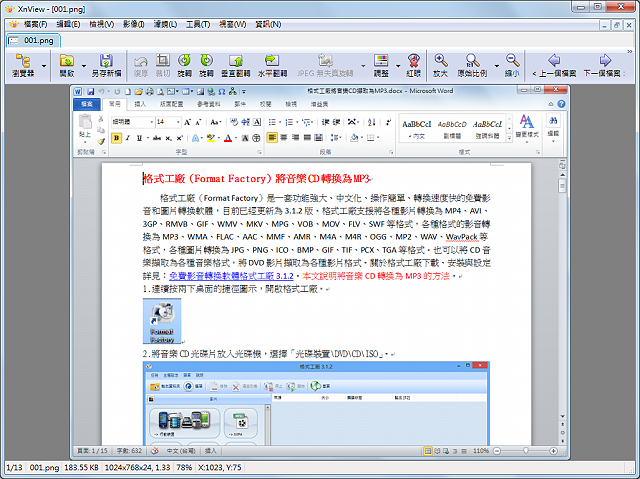
Task: Expand the 瀏覽器 dropdown arrow
Action: pos(44,66)
